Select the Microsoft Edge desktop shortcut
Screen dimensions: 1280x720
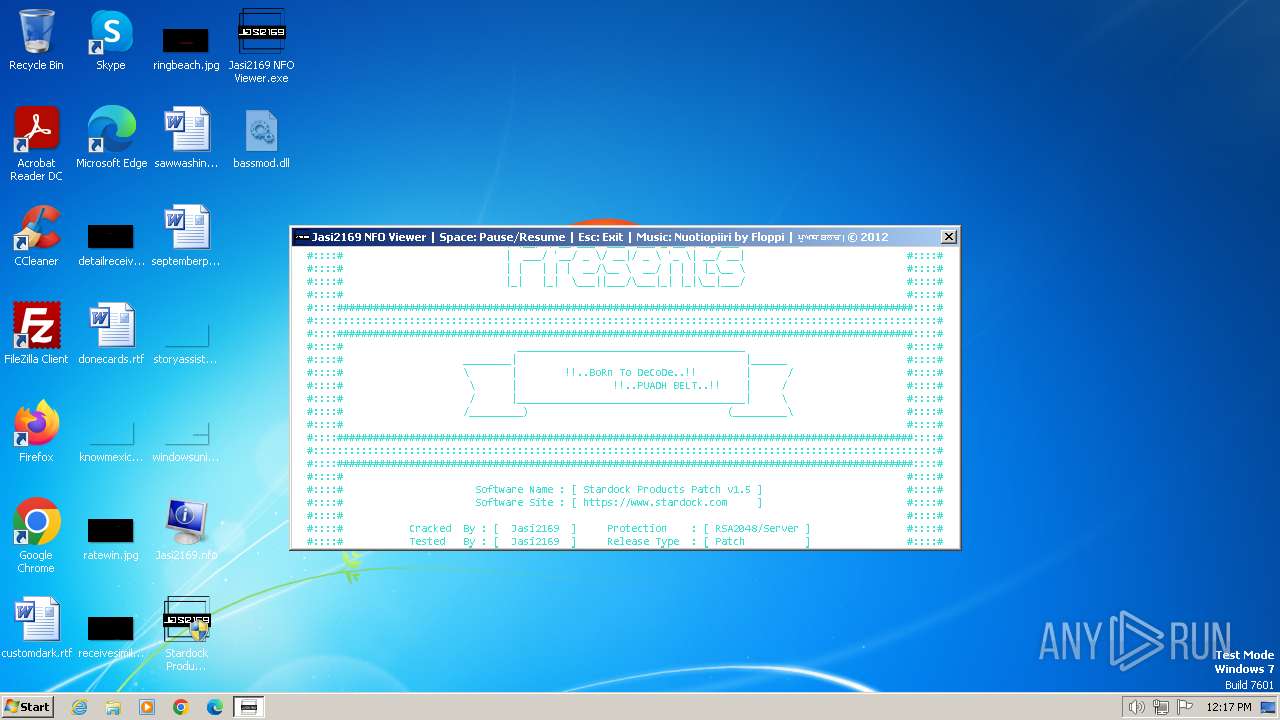(111, 138)
